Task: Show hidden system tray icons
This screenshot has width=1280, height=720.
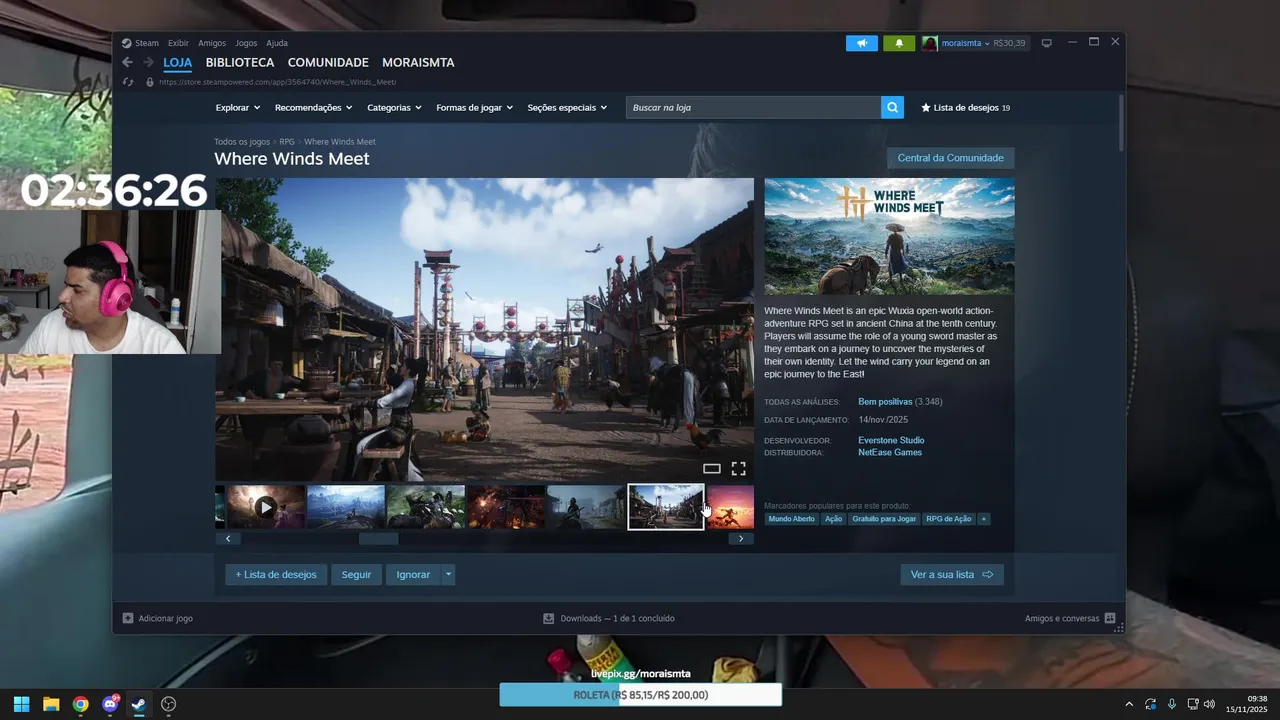Action: (x=1129, y=704)
